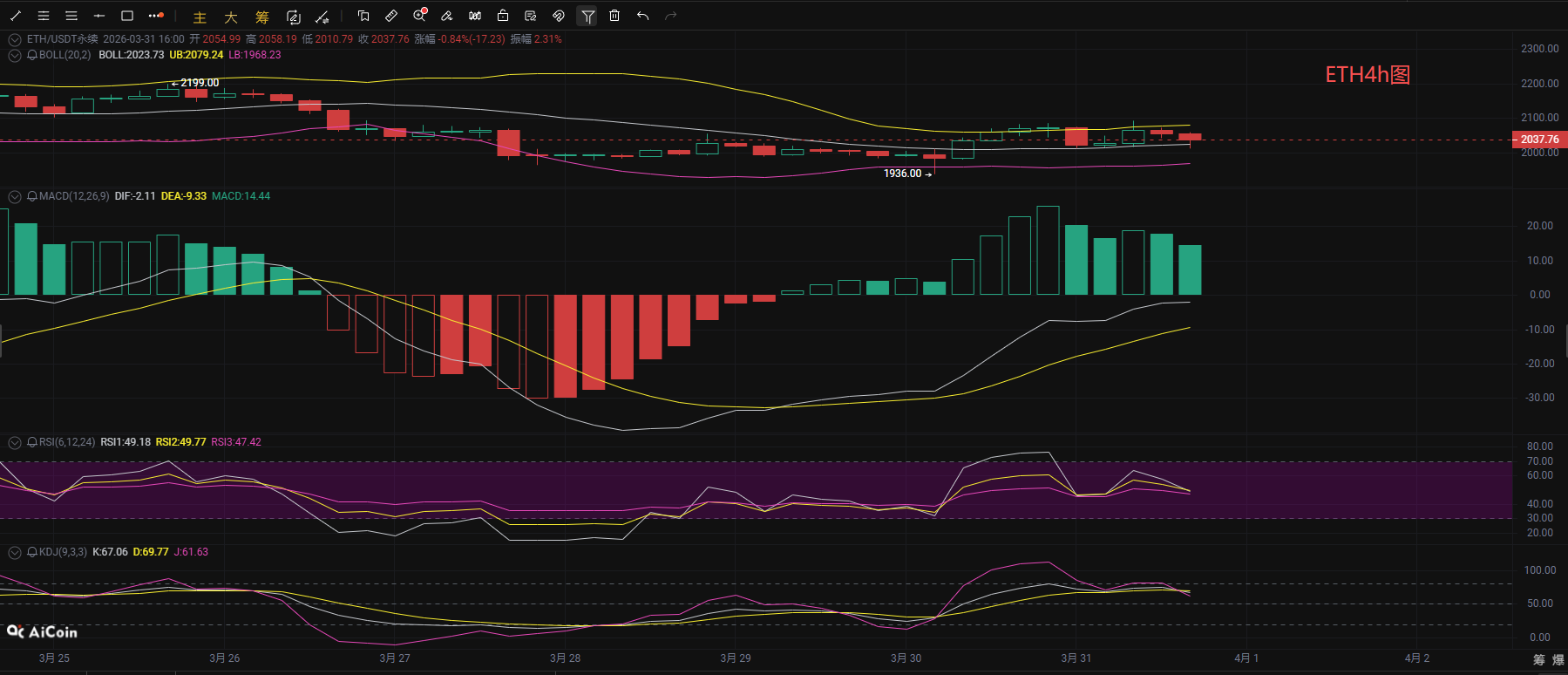Viewport: 1568px width, 675px height.
Task: Choose the rectangle shape drawing tool
Action: point(127,16)
